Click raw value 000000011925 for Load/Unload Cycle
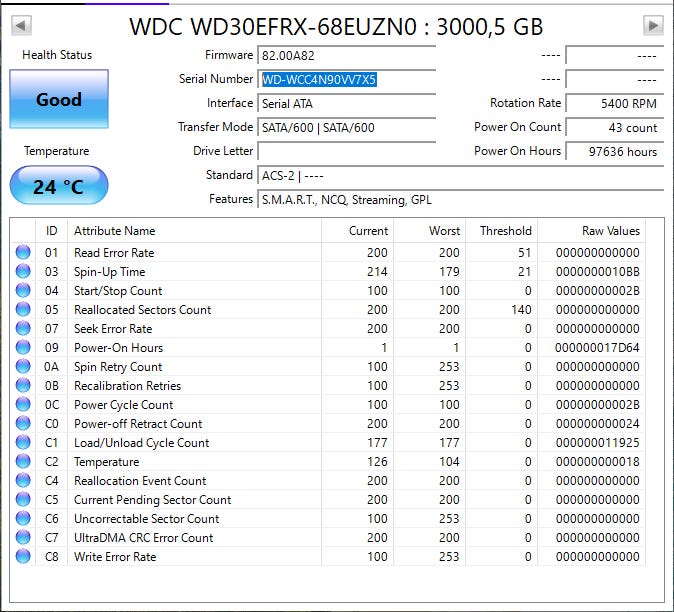This screenshot has height=612, width=674. pos(597,443)
